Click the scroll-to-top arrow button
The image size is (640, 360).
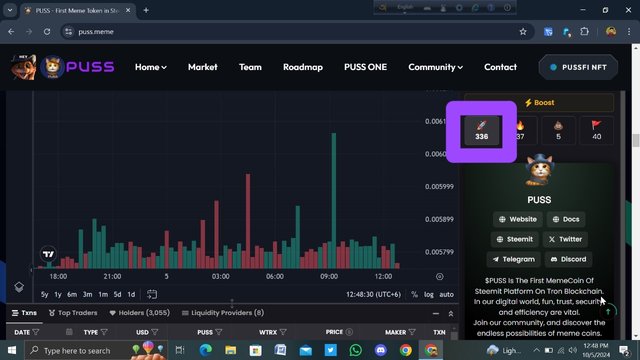[x=608, y=312]
